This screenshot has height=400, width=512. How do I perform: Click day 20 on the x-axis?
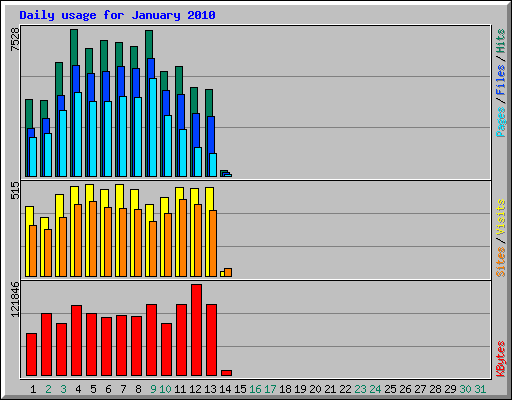click(315, 389)
